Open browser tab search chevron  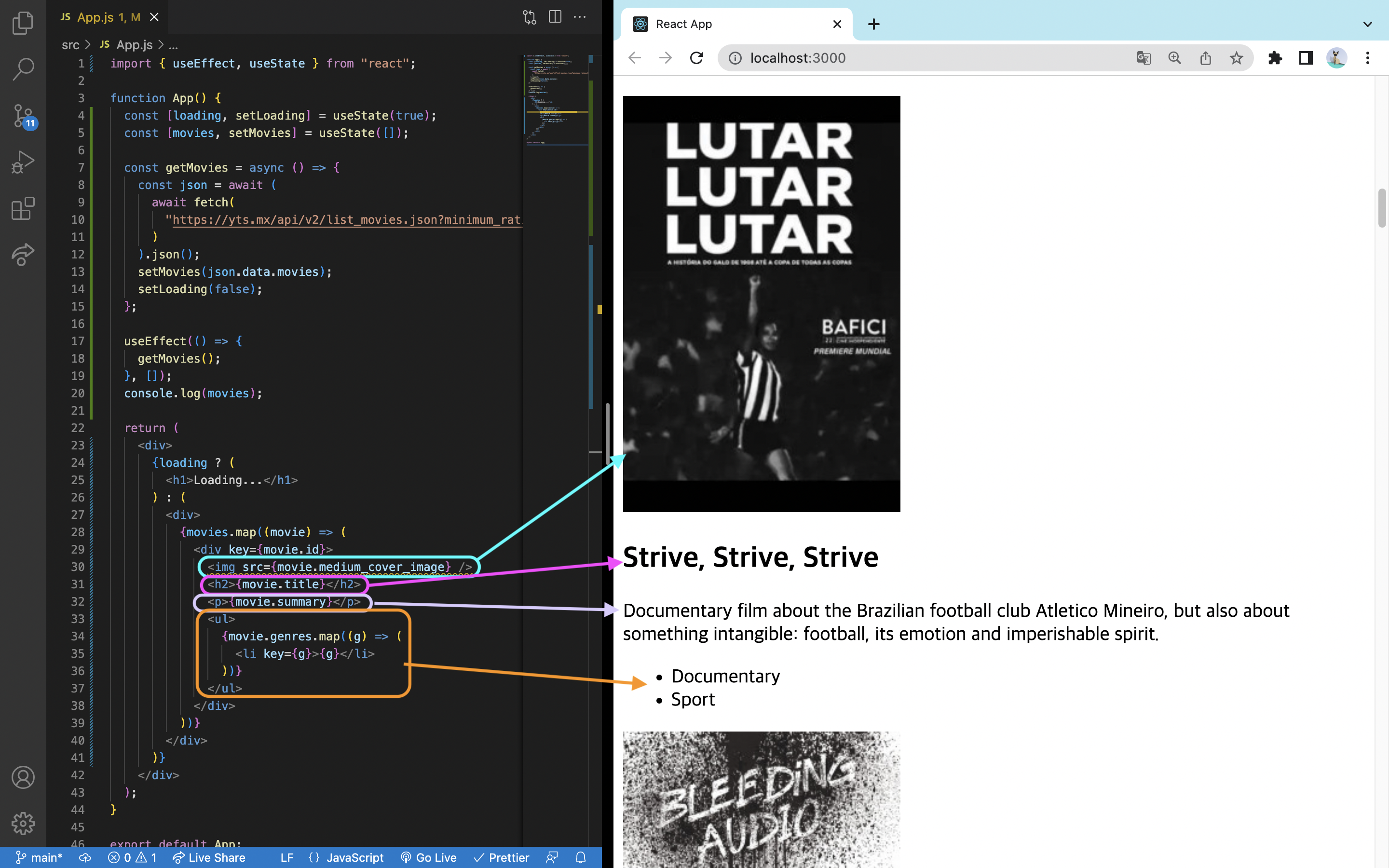tap(1368, 24)
